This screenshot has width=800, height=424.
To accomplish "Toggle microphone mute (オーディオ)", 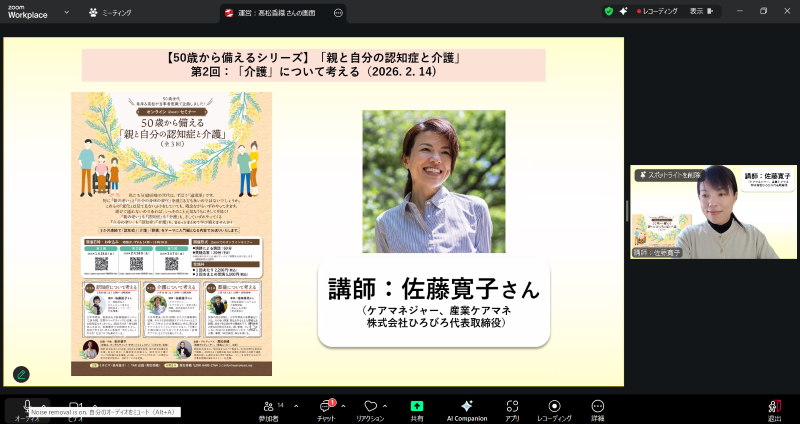I will (27, 406).
